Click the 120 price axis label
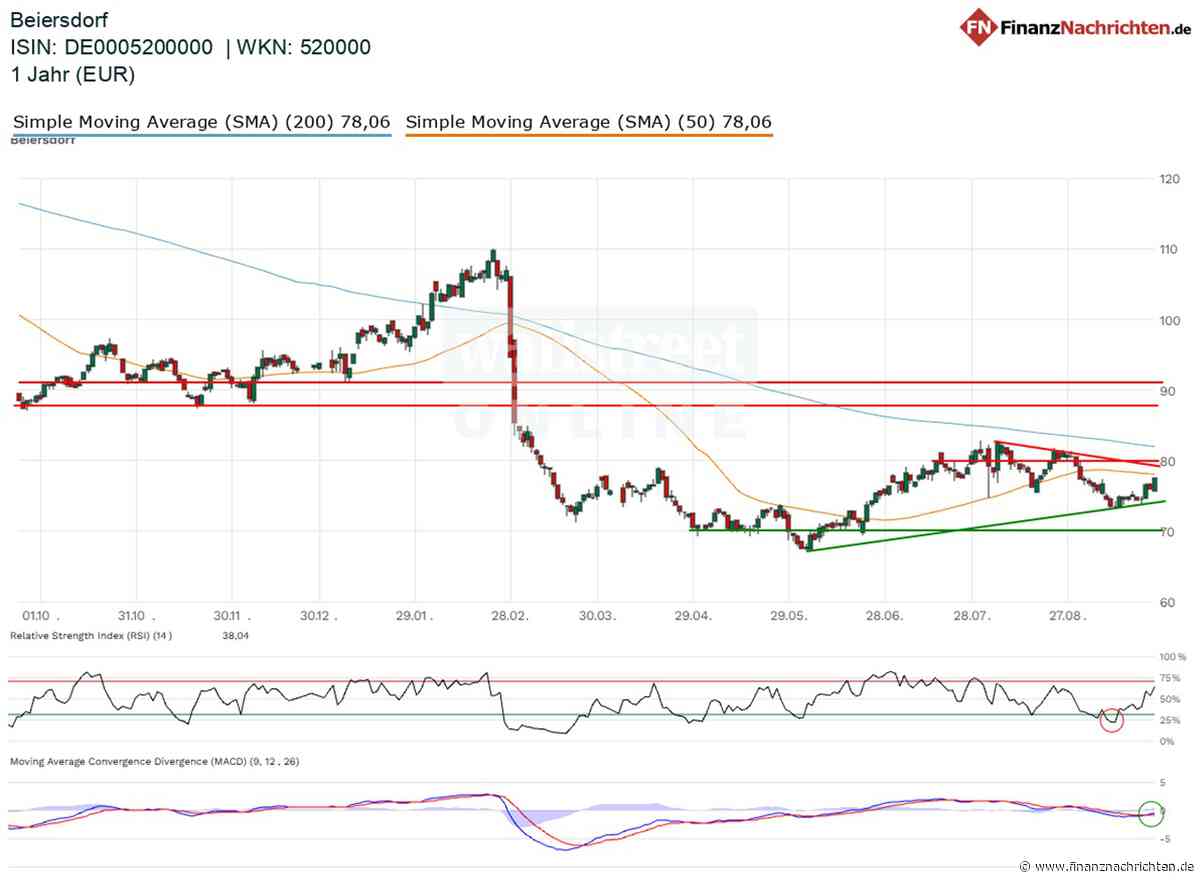 (1168, 179)
